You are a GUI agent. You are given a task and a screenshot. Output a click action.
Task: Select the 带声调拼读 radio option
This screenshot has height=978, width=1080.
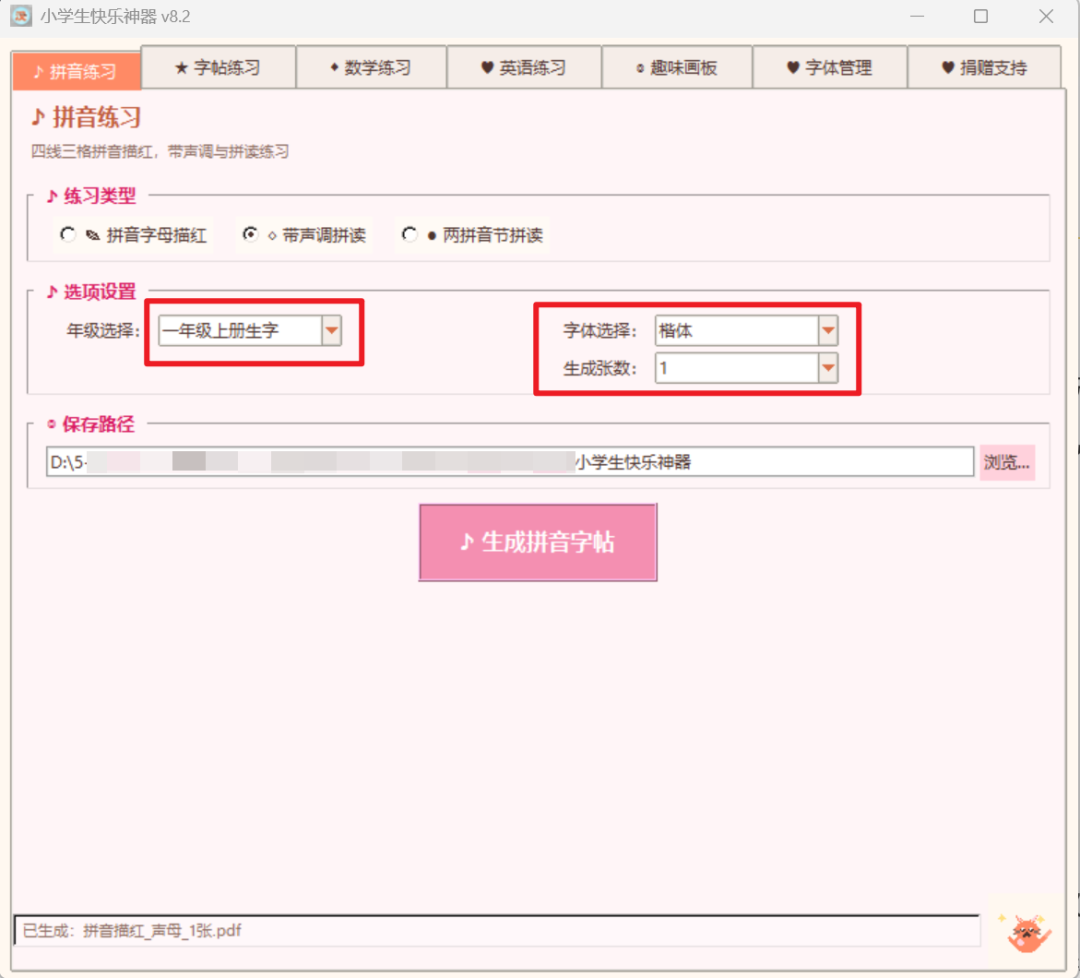(x=304, y=236)
